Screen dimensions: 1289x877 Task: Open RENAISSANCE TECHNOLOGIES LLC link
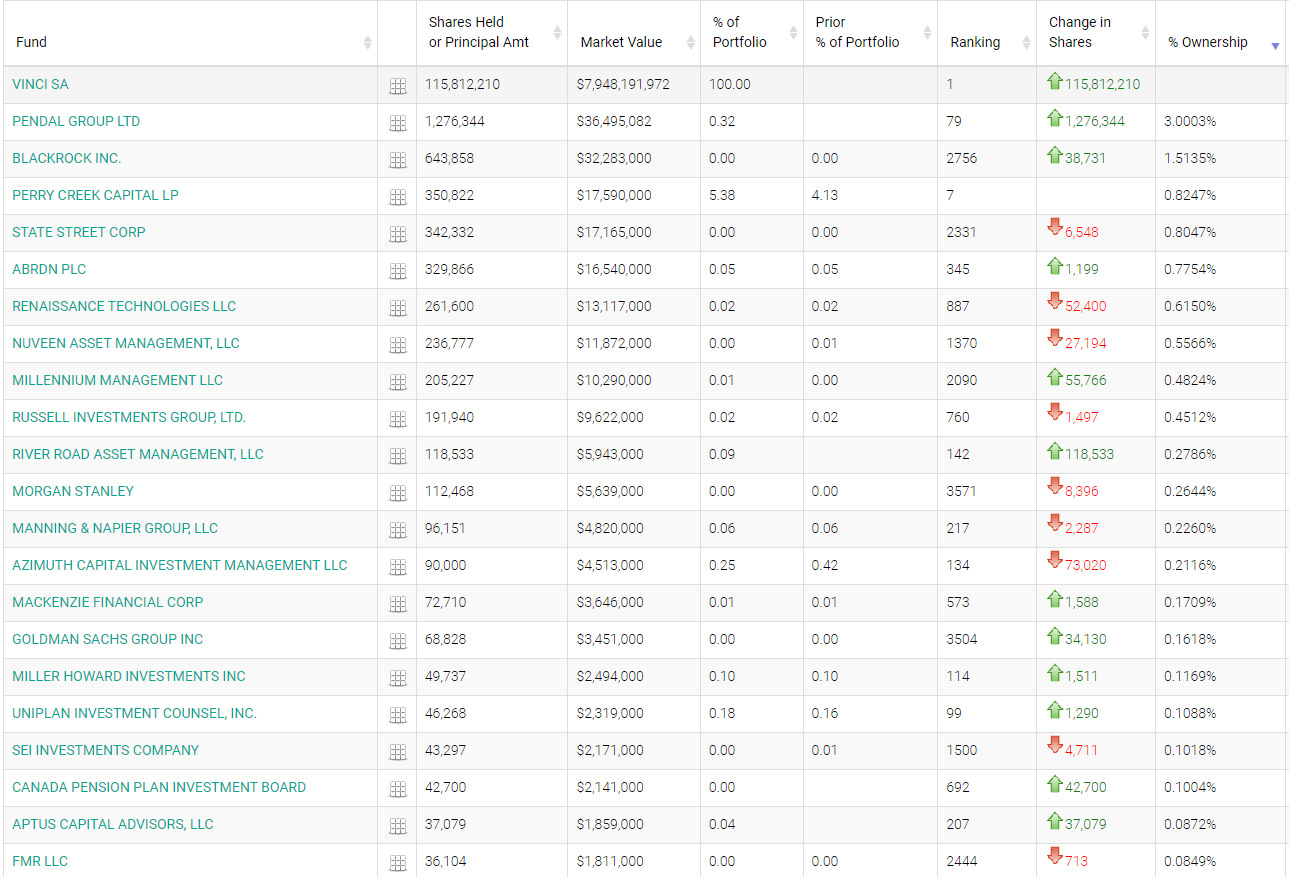coord(124,306)
